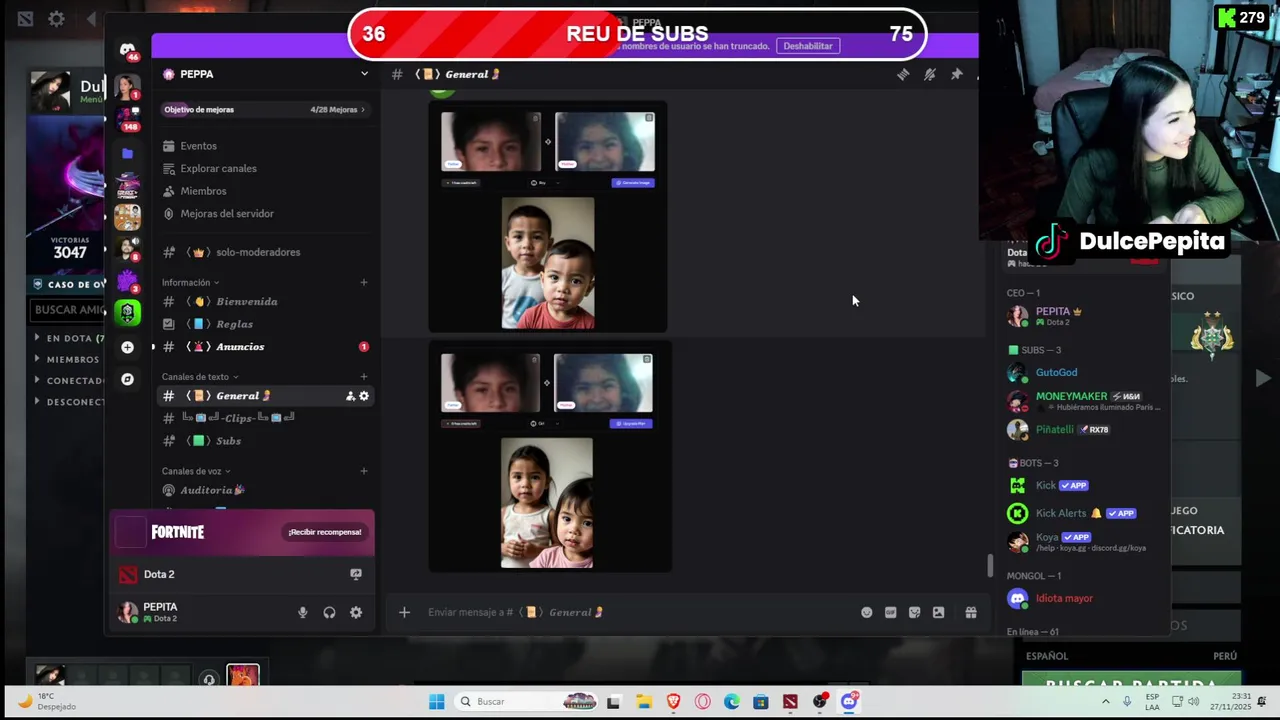The image size is (1280, 720).
Task: Add channel to Canales de texto
Action: (x=364, y=377)
